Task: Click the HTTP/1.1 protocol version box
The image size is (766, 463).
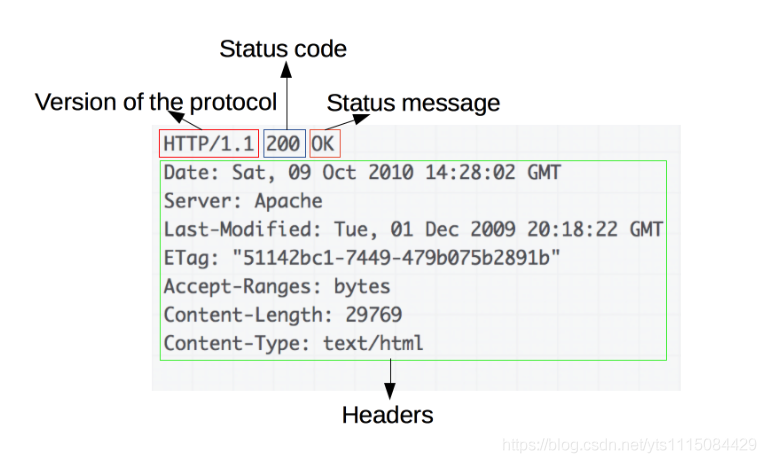Action: 209,143
